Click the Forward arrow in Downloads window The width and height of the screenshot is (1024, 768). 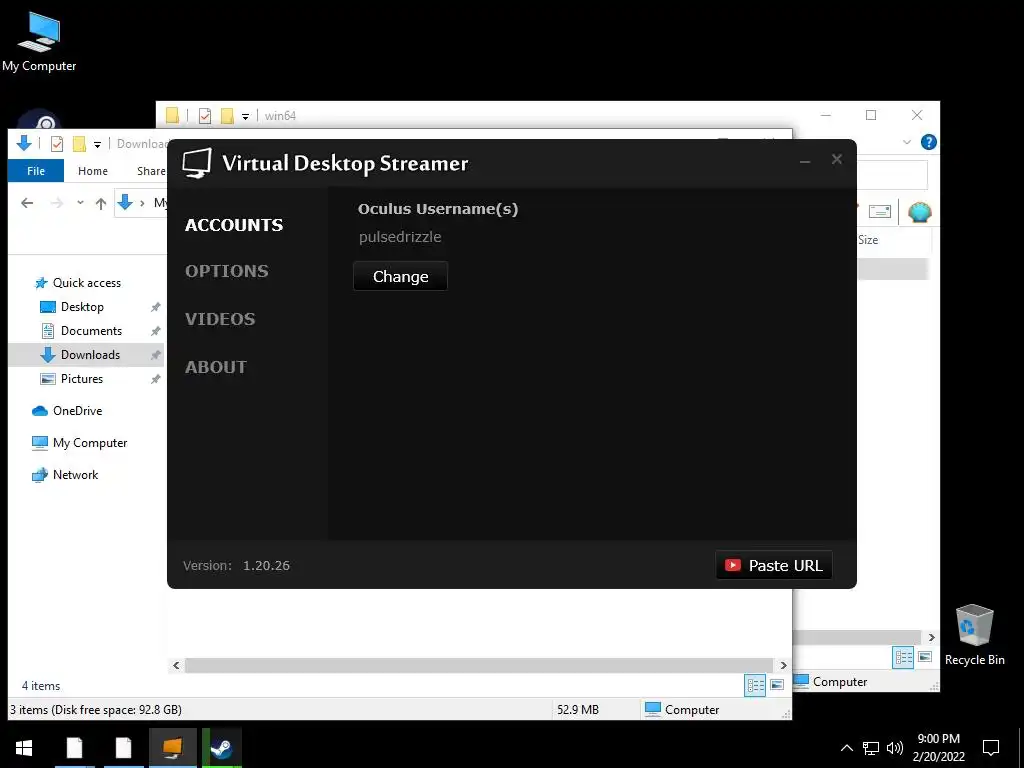[57, 203]
